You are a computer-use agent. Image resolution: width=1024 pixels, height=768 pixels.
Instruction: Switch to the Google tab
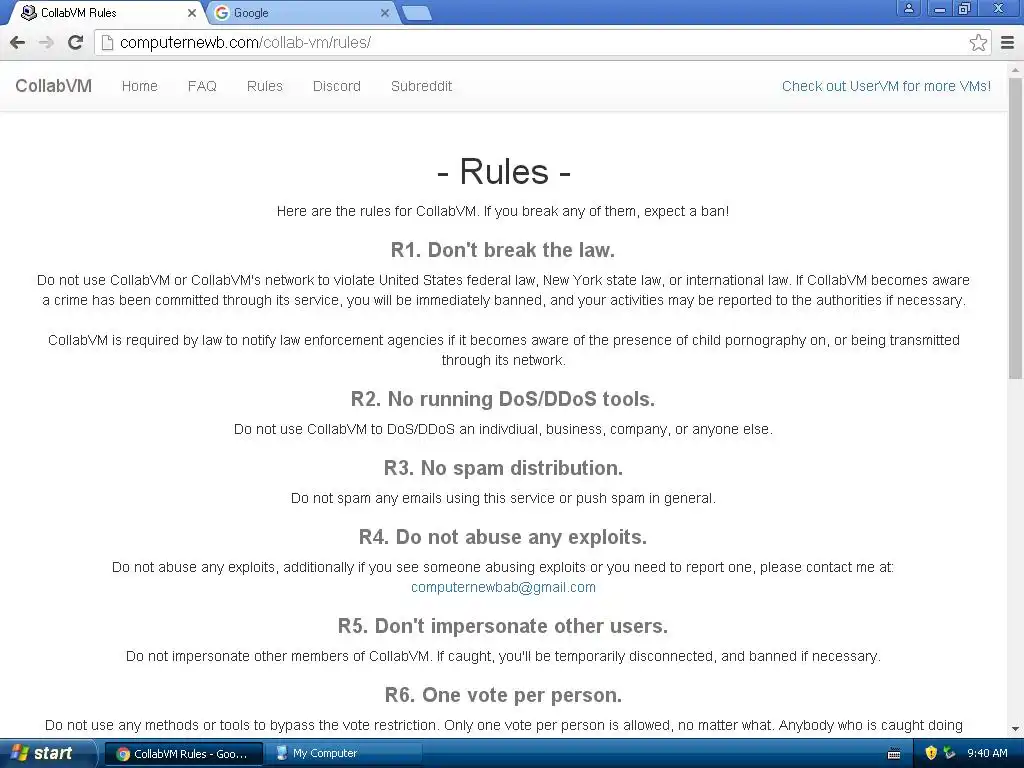(302, 12)
